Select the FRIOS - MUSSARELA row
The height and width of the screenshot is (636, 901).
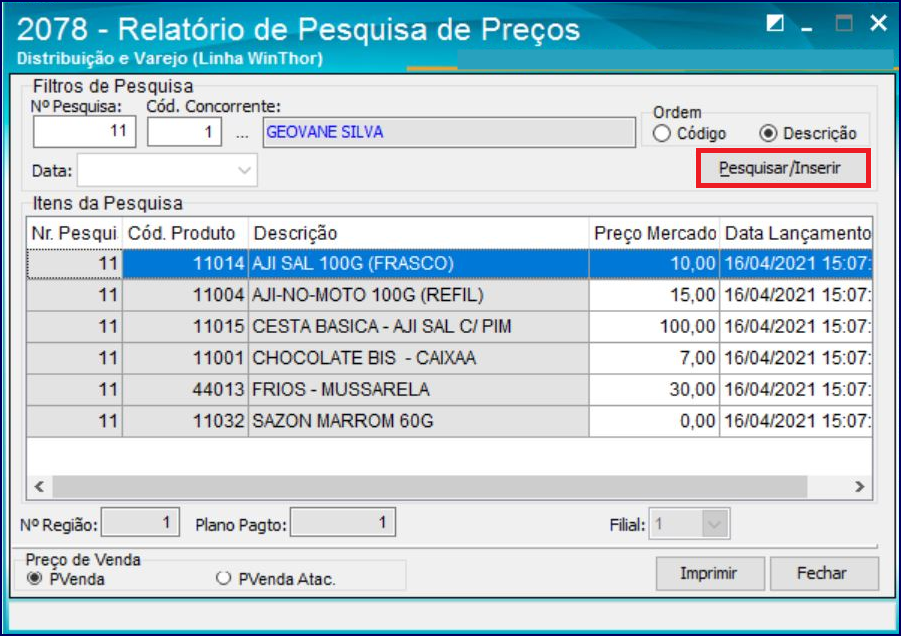tap(449, 390)
